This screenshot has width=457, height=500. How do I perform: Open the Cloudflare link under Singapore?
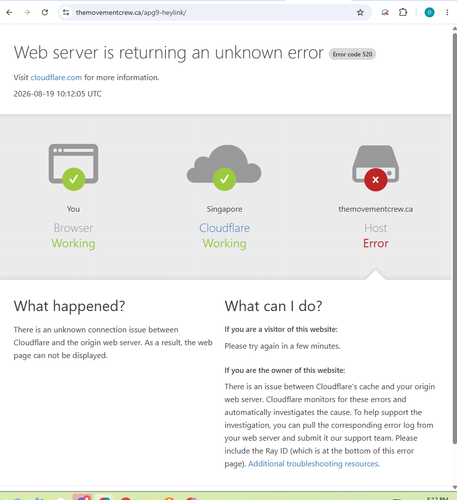pyautogui.click(x=224, y=228)
